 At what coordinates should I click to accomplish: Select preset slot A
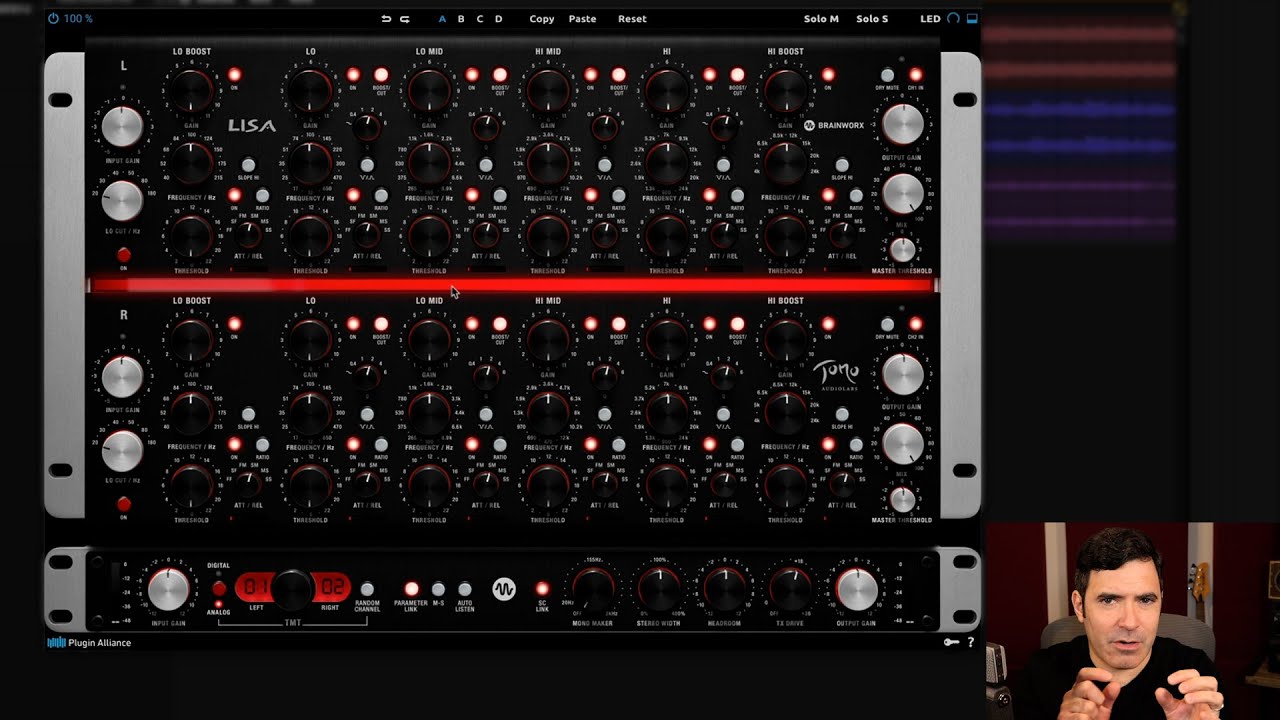pyautogui.click(x=443, y=19)
